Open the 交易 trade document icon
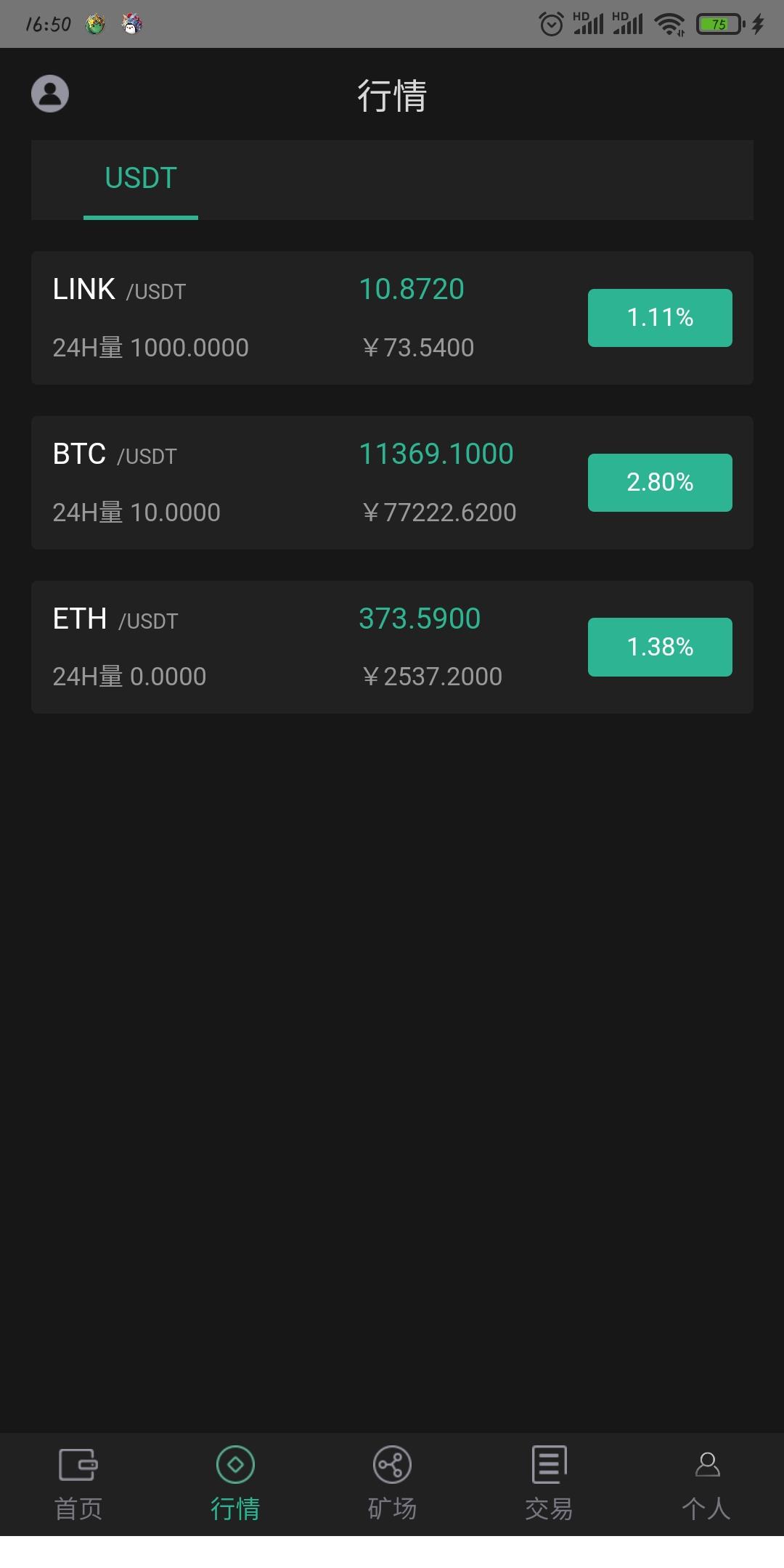 (x=549, y=1464)
